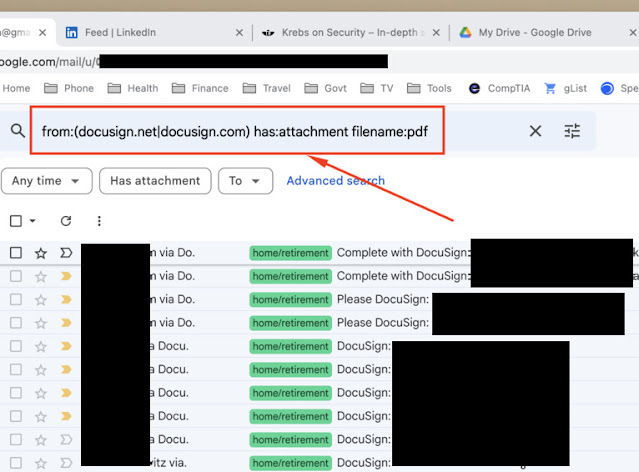Open the gList cart bookmark

[x=566, y=88]
